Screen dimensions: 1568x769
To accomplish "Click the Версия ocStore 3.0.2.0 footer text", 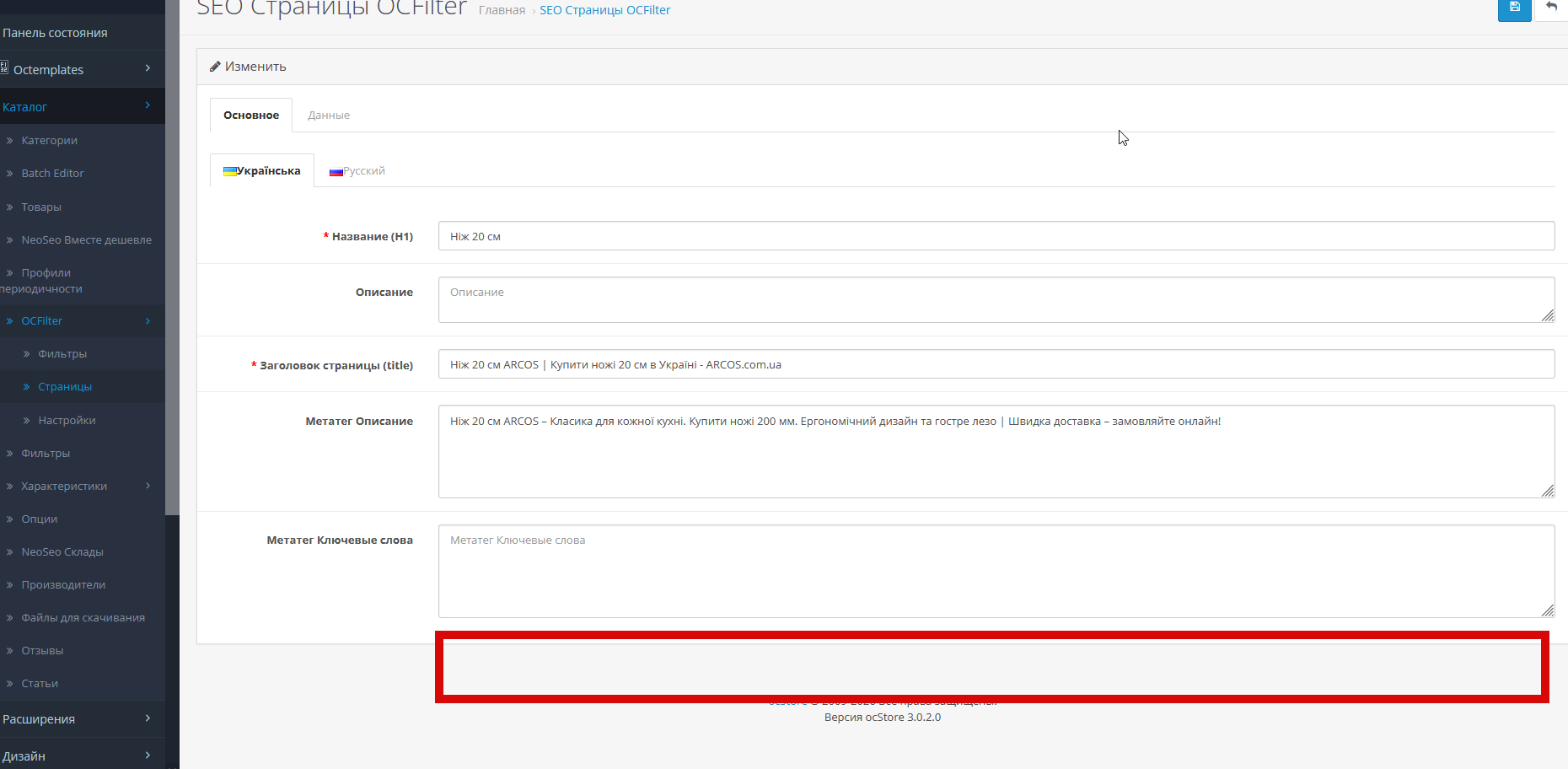I will 883,717.
